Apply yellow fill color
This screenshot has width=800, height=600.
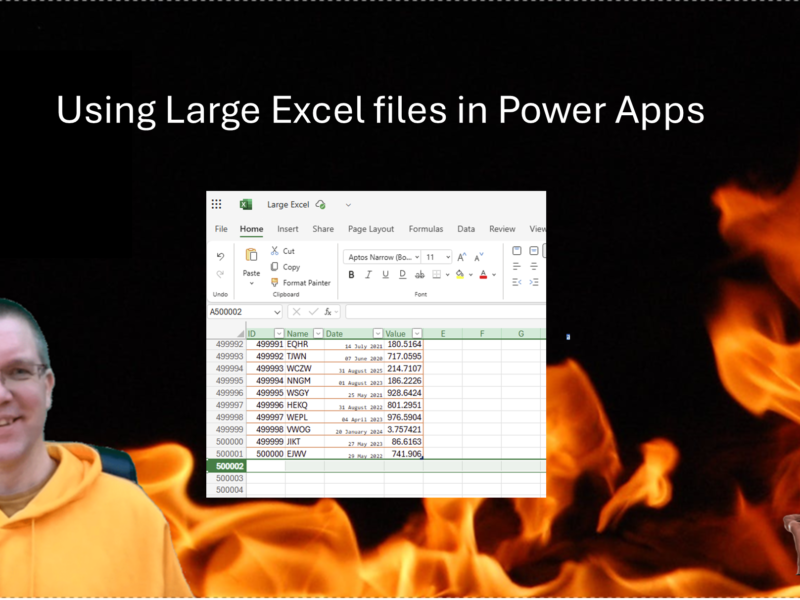(x=460, y=275)
